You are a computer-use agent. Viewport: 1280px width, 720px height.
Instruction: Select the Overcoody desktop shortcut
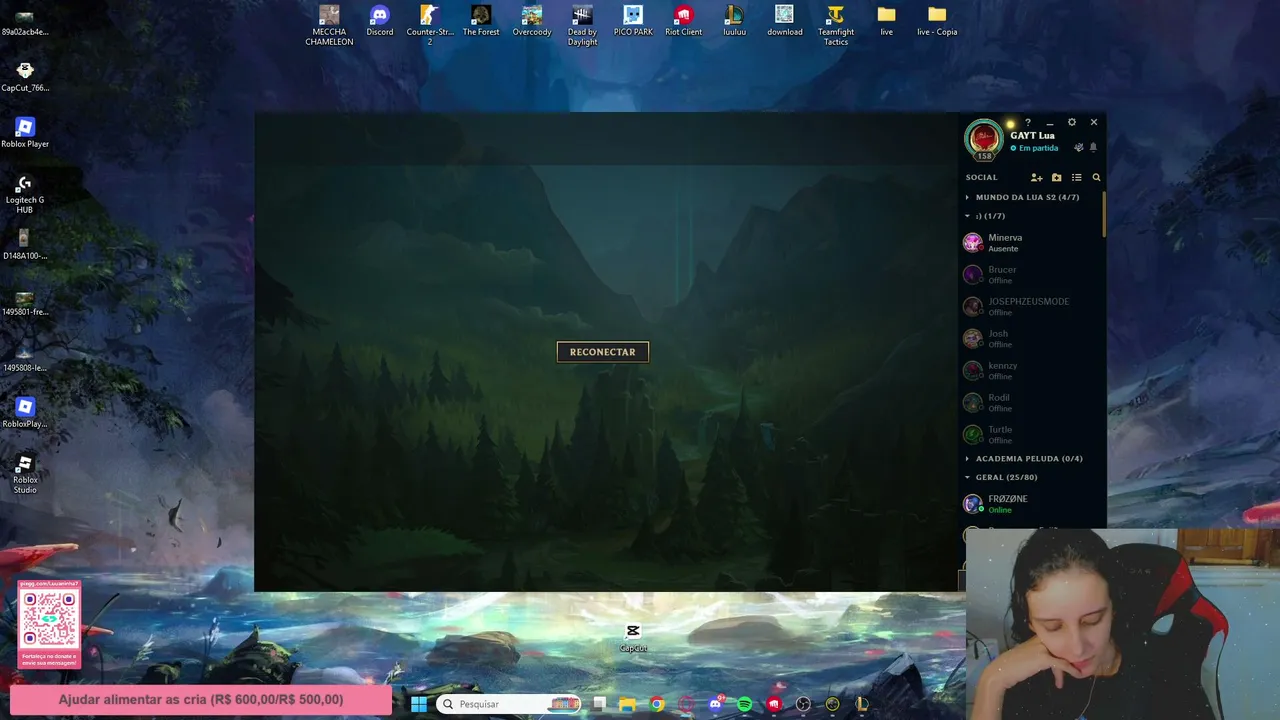click(532, 21)
